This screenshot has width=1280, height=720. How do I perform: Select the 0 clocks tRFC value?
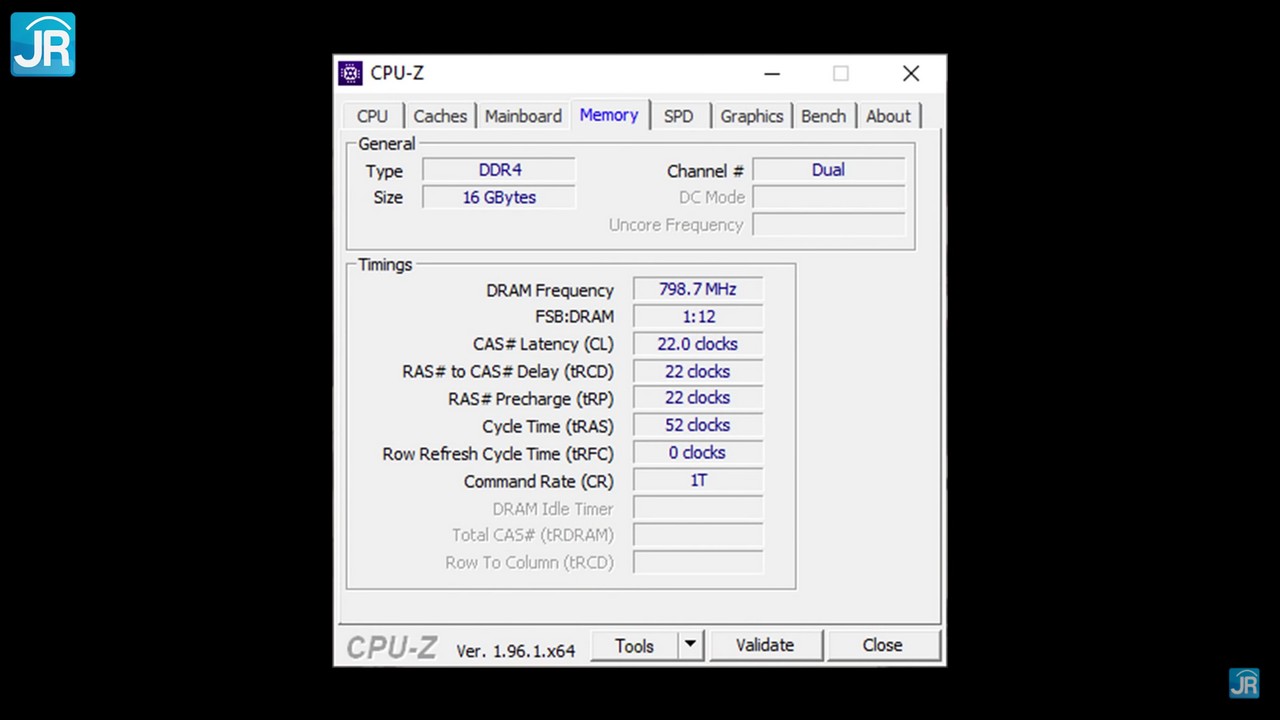click(x=698, y=453)
